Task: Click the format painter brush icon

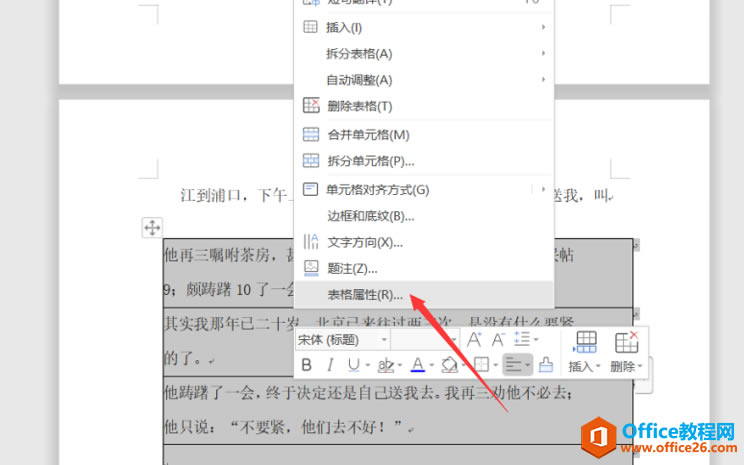Action: [546, 365]
